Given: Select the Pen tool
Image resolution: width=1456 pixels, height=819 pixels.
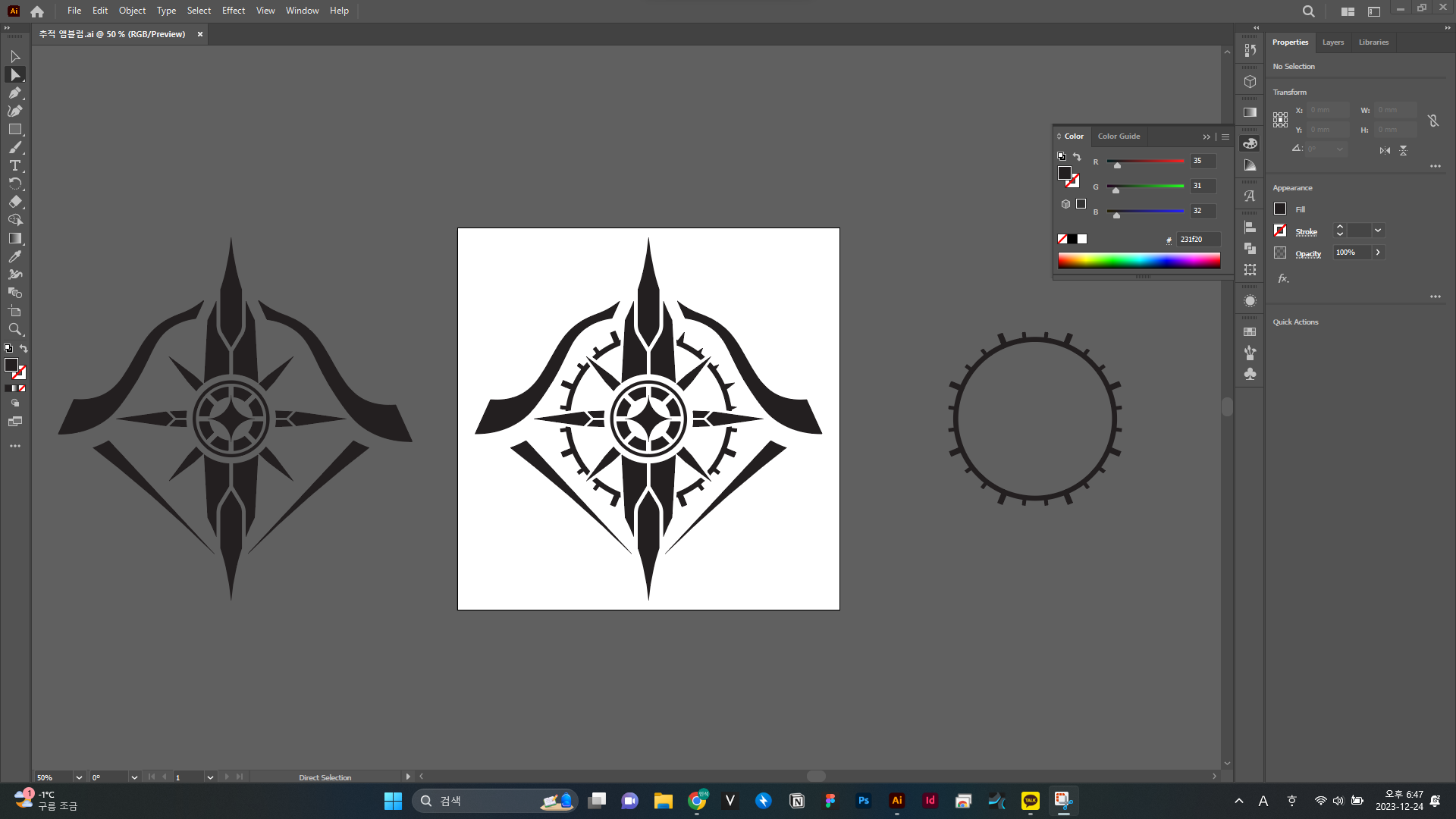Looking at the screenshot, I should 14,93.
